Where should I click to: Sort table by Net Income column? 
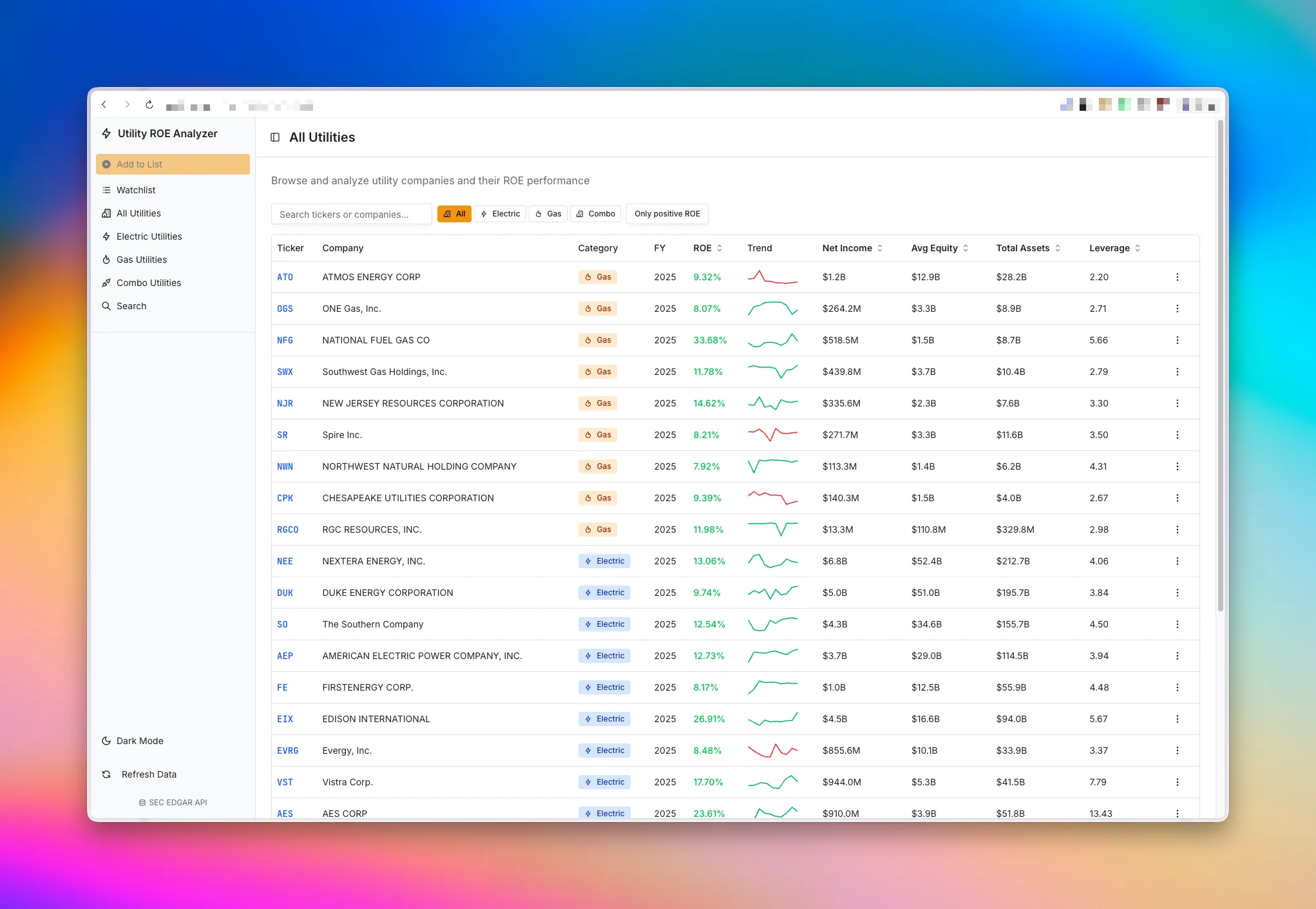(x=852, y=248)
